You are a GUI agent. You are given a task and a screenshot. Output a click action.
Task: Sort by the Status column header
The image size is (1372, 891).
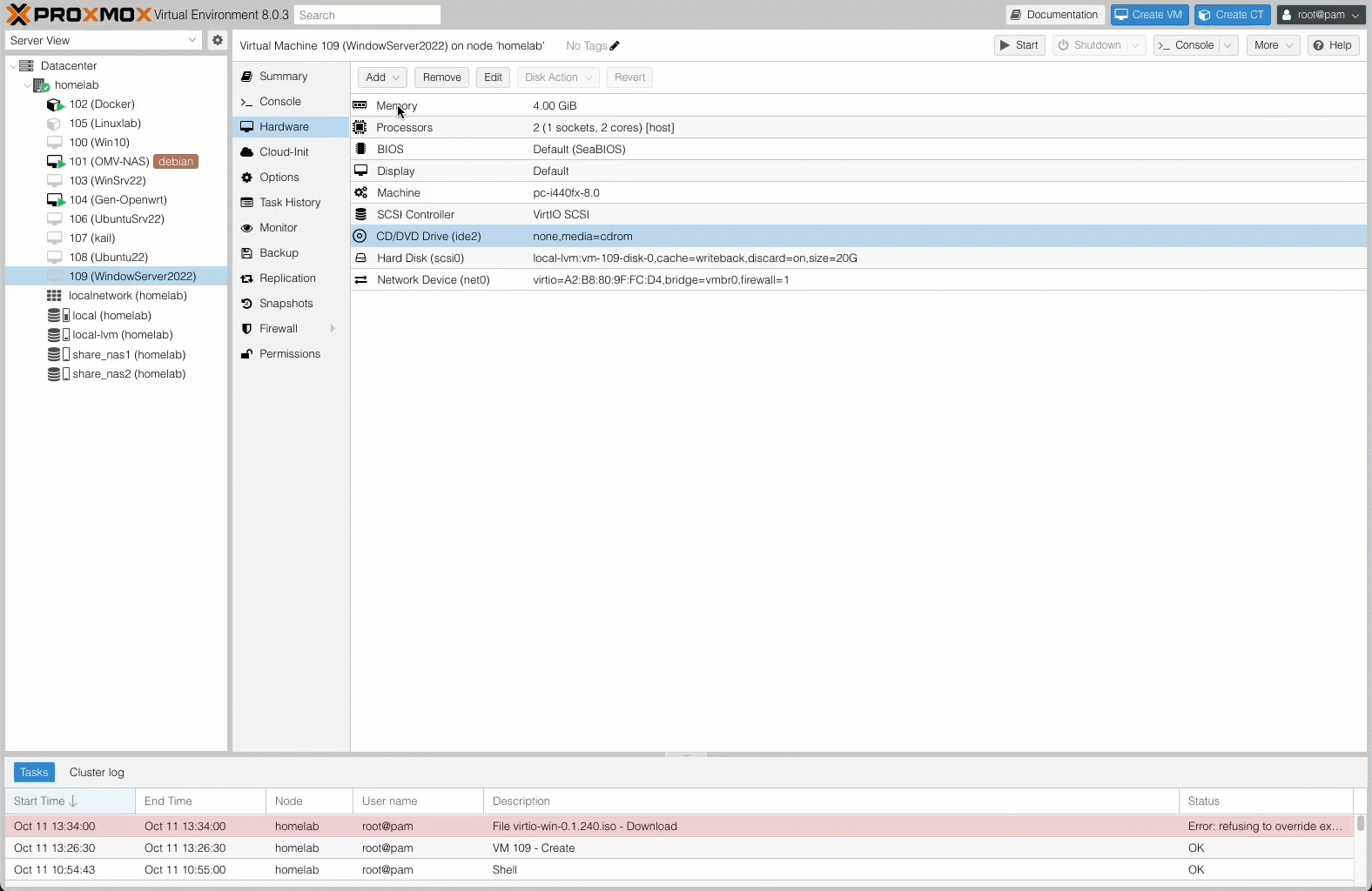pos(1266,801)
